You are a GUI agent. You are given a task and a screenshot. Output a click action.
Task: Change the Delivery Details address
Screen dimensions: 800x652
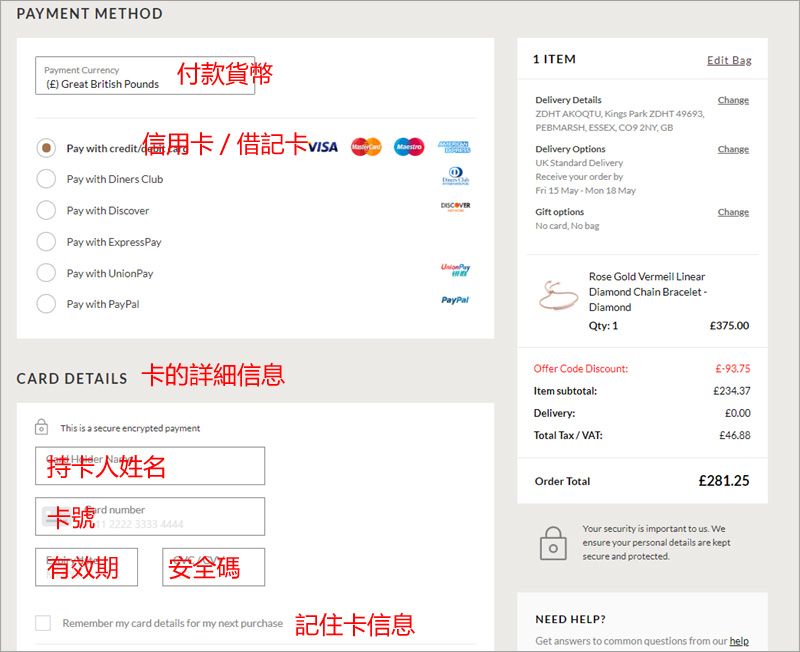pyautogui.click(x=733, y=100)
